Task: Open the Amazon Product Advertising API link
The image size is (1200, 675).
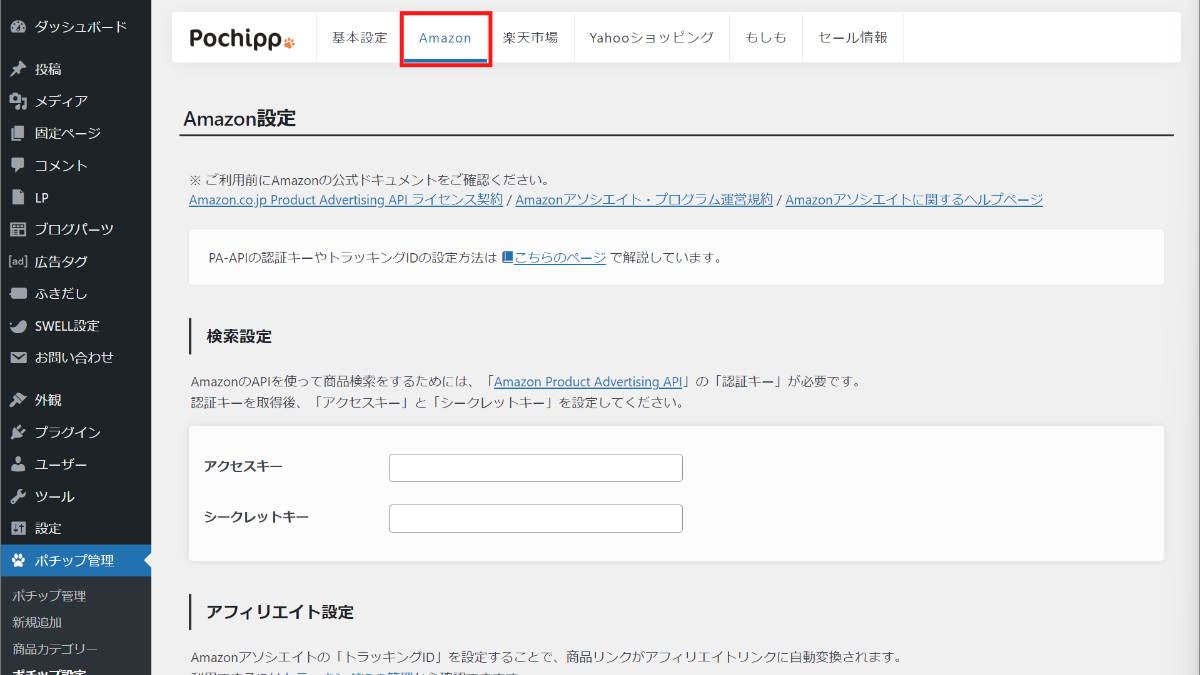Action: pyautogui.click(x=588, y=381)
